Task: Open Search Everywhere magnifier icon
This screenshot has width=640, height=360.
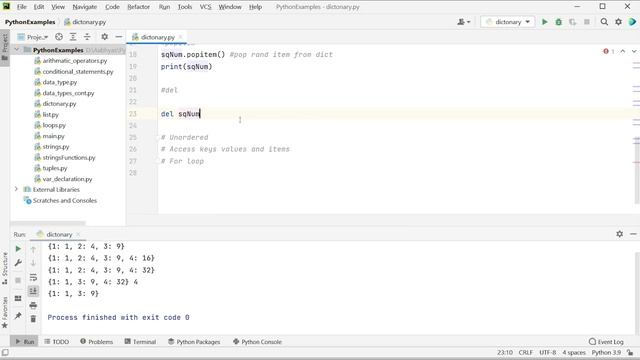Action: click(604, 22)
